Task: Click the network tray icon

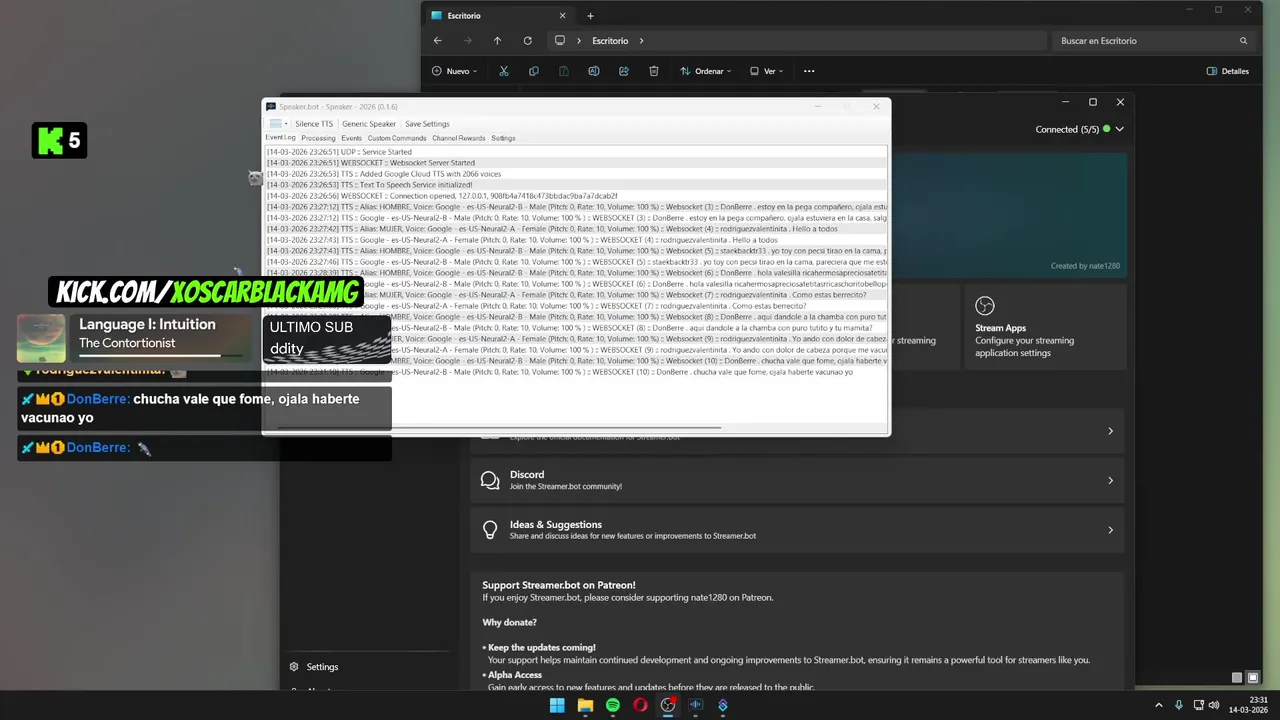Action: (1199, 705)
